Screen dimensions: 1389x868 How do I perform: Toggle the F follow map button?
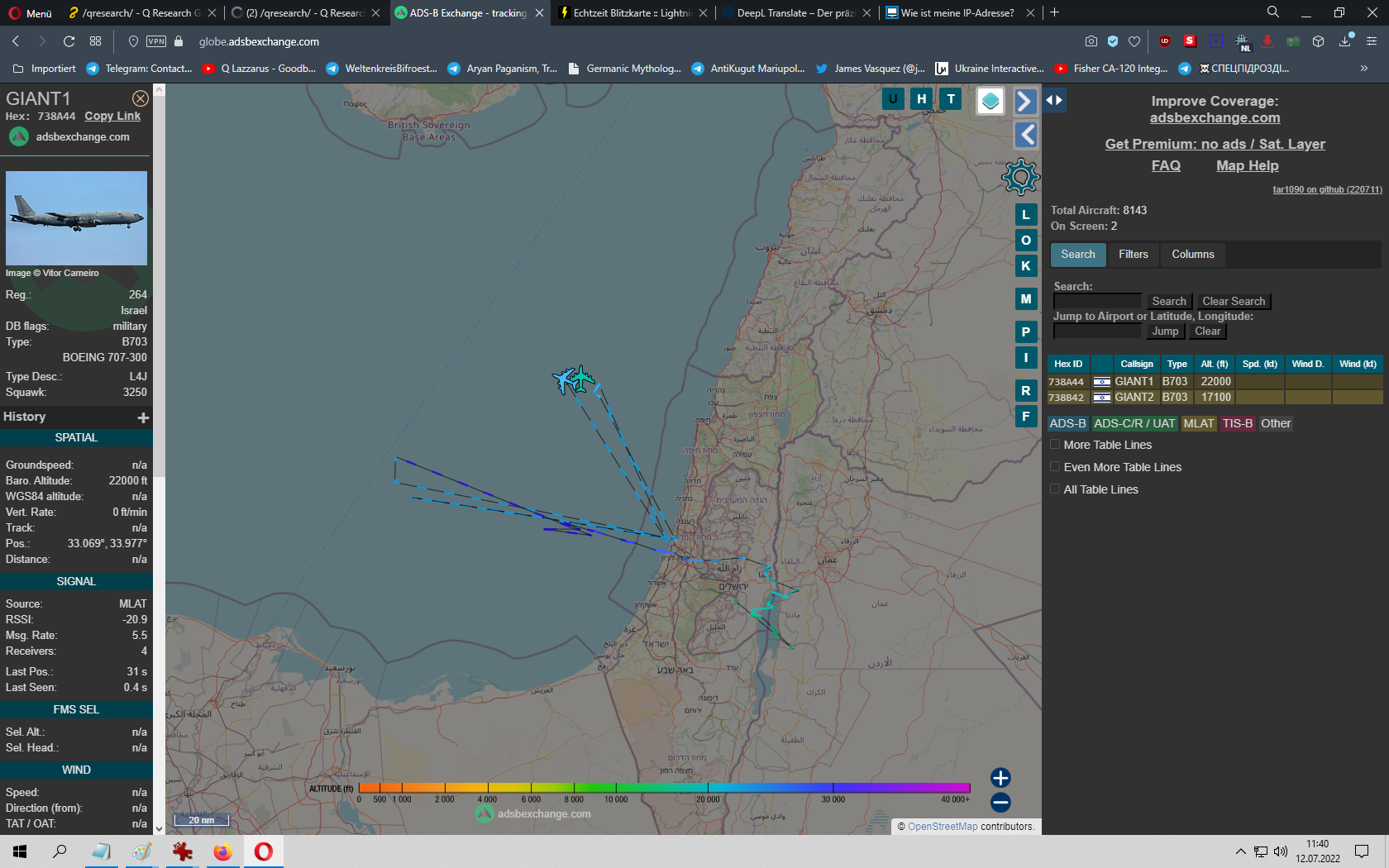click(x=1026, y=417)
